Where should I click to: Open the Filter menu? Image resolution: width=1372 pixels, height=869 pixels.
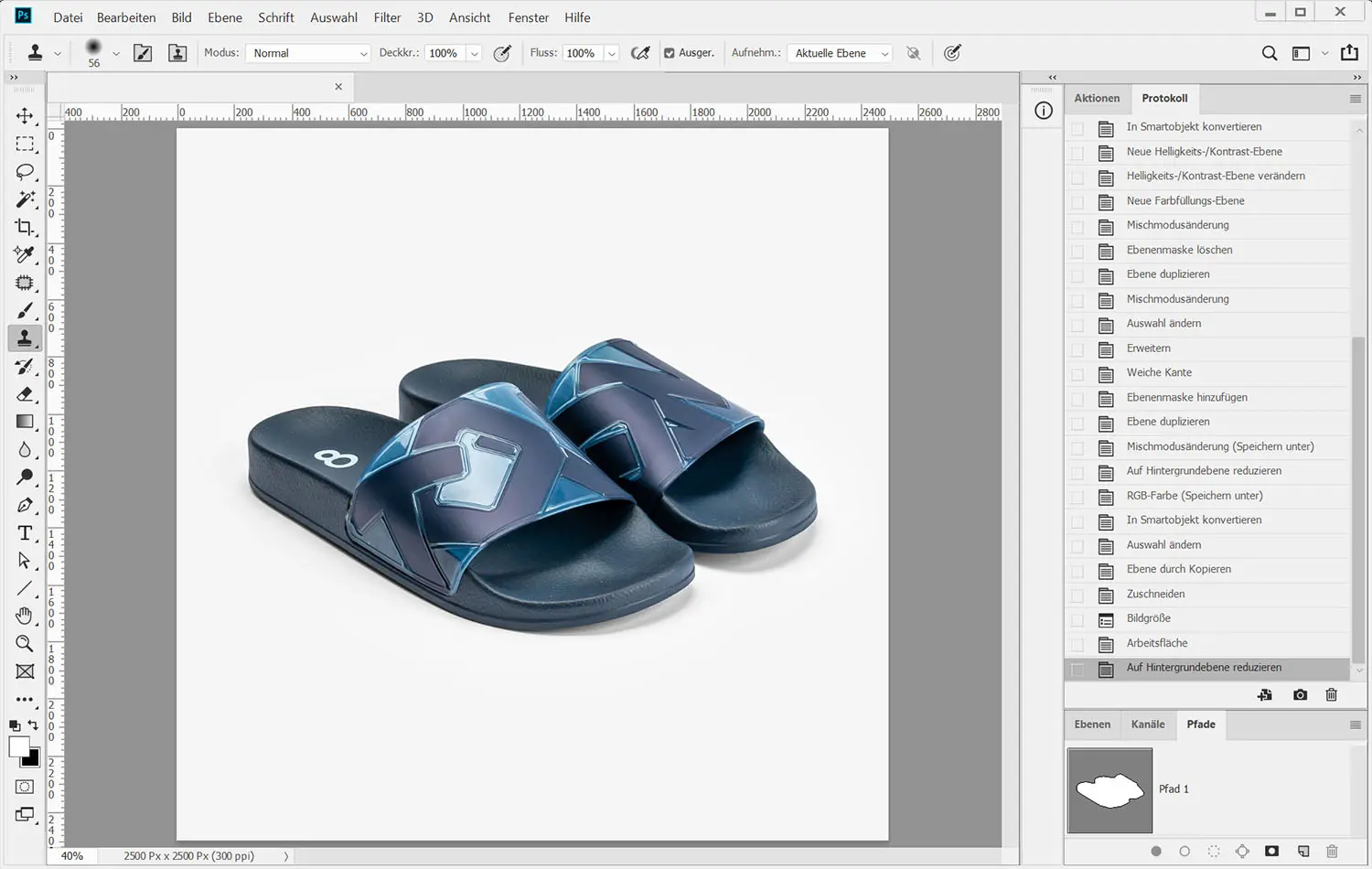click(x=387, y=17)
